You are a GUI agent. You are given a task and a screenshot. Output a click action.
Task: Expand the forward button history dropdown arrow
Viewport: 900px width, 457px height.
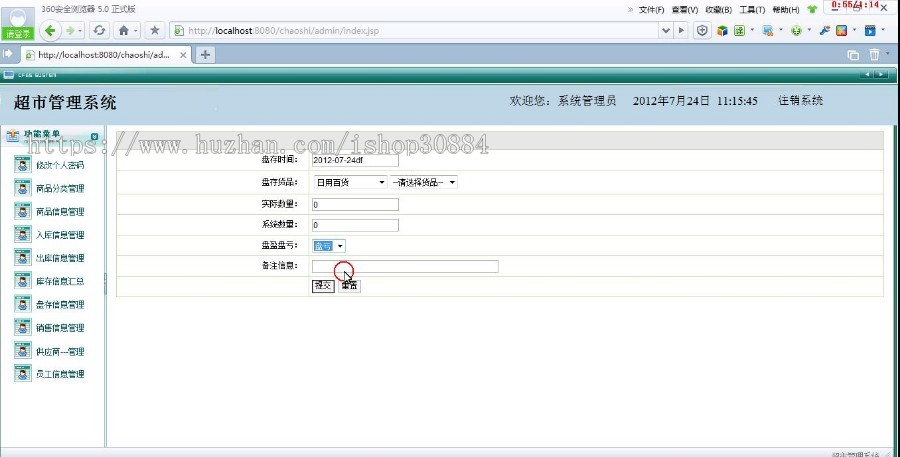coord(80,31)
